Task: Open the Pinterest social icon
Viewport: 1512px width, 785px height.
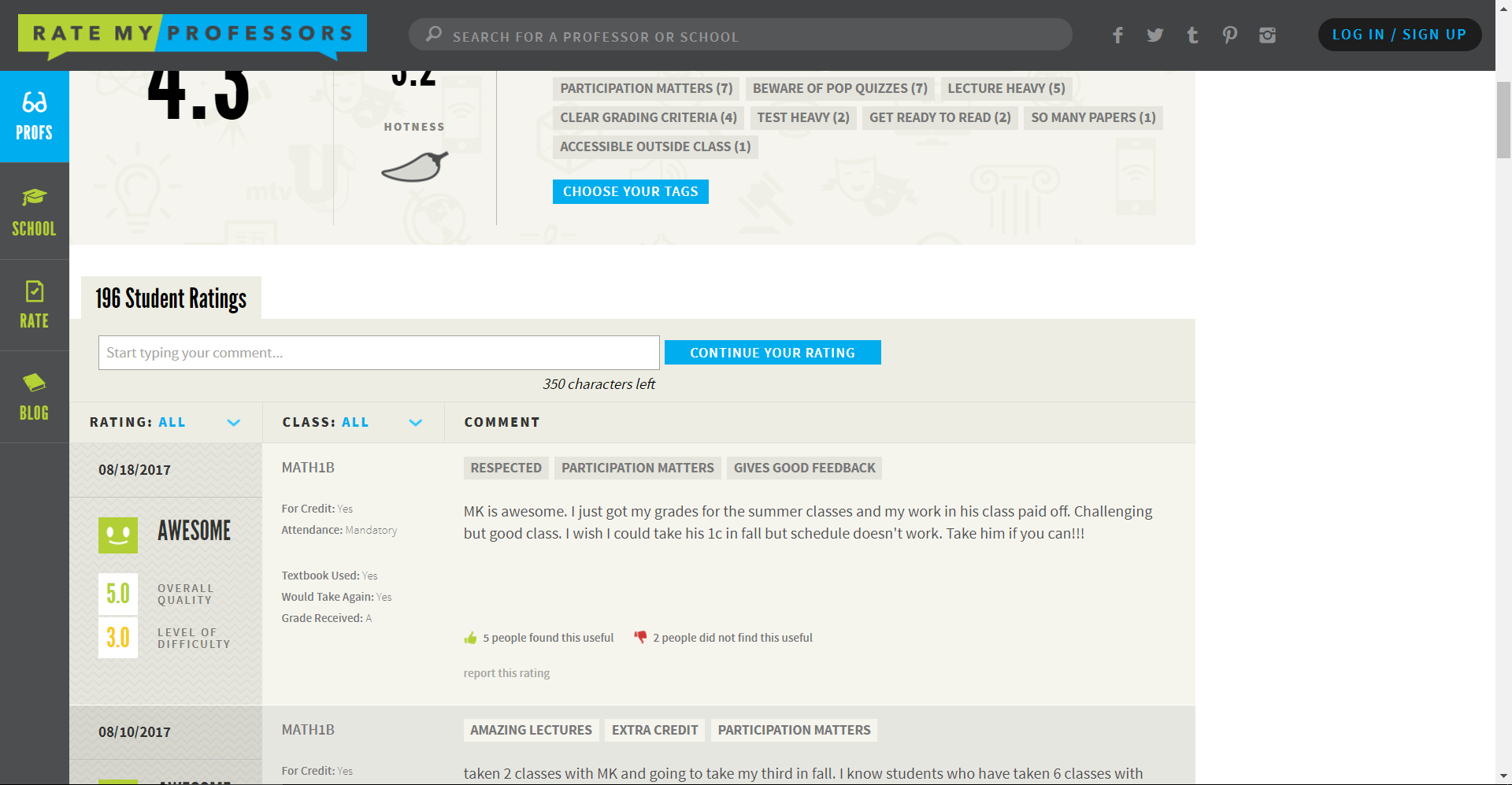Action: [1229, 35]
